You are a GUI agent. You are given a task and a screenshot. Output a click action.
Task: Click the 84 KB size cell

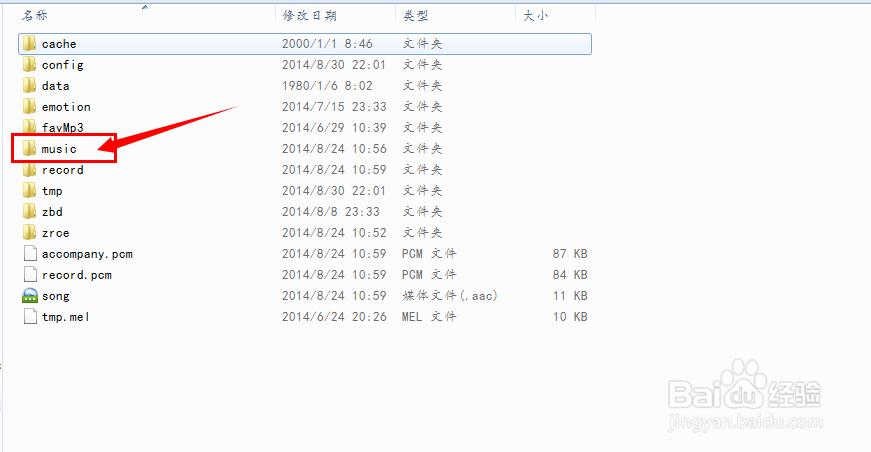(x=570, y=275)
